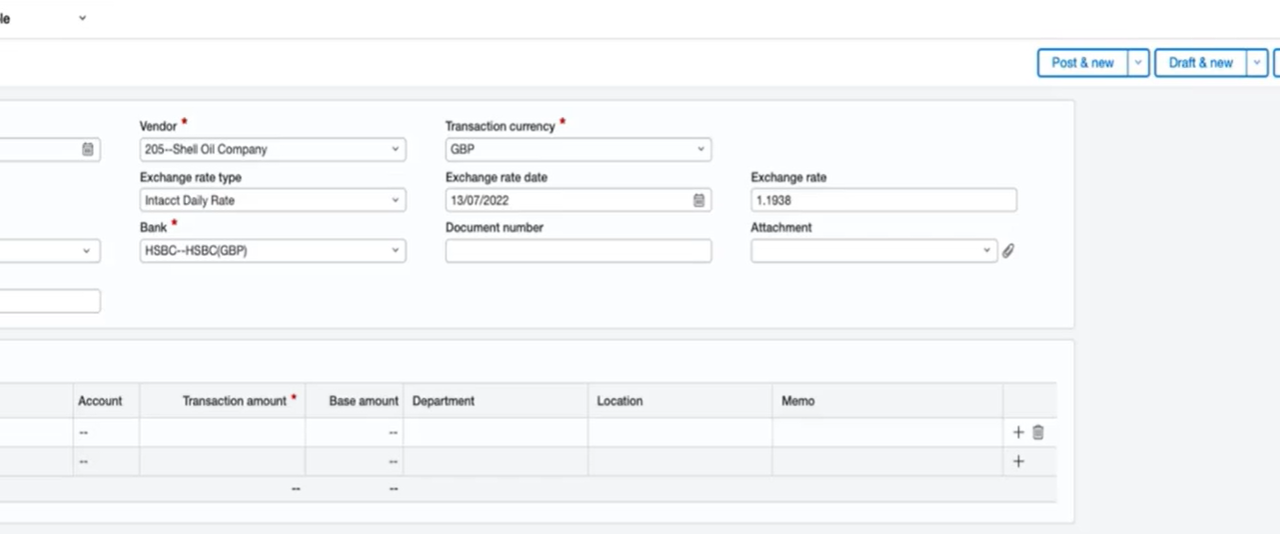Viewport: 1280px width, 534px height.
Task: Click the Draft & new button
Action: pyautogui.click(x=1201, y=62)
